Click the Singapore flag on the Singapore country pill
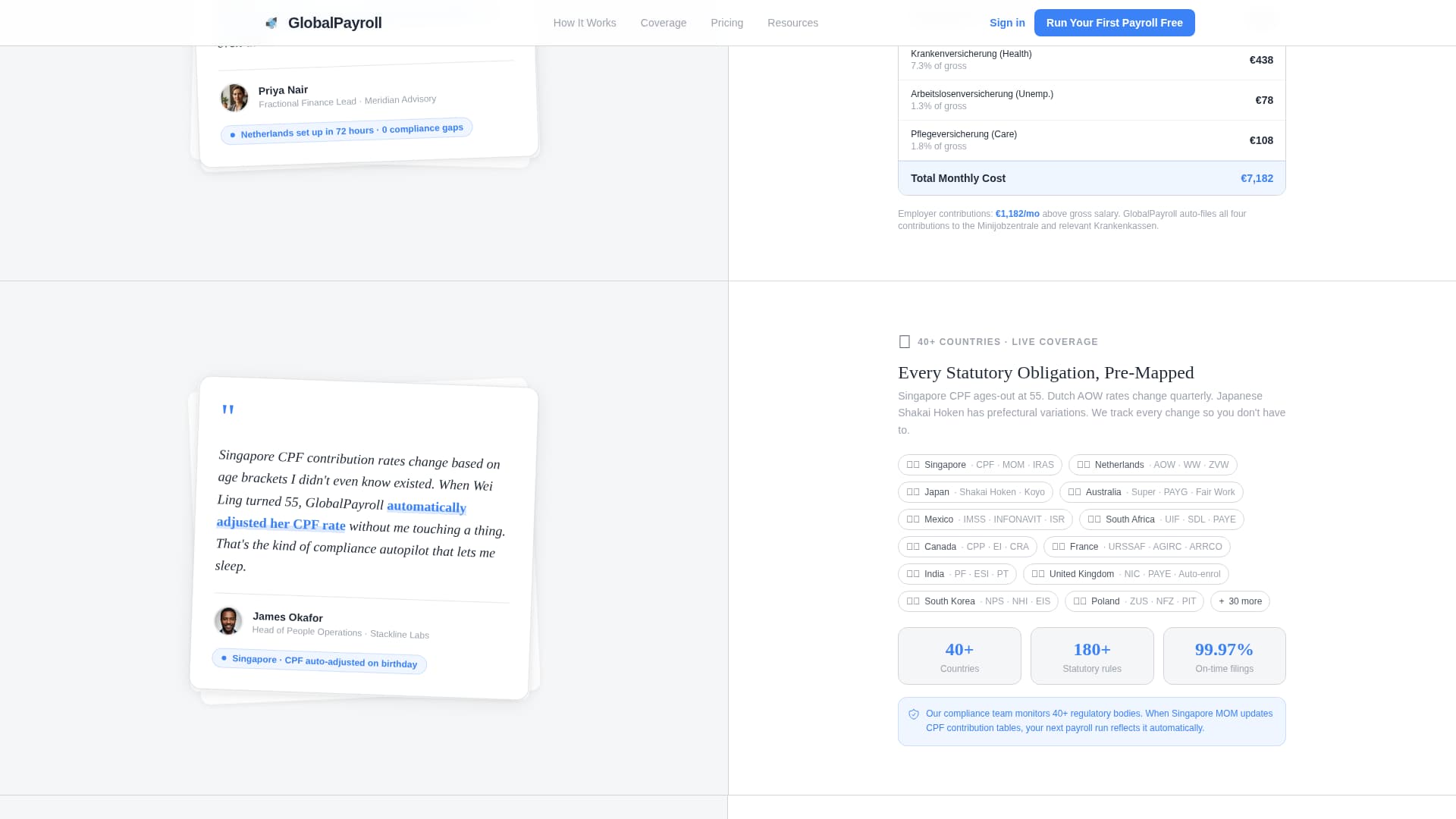The width and height of the screenshot is (1456, 819). 914,465
